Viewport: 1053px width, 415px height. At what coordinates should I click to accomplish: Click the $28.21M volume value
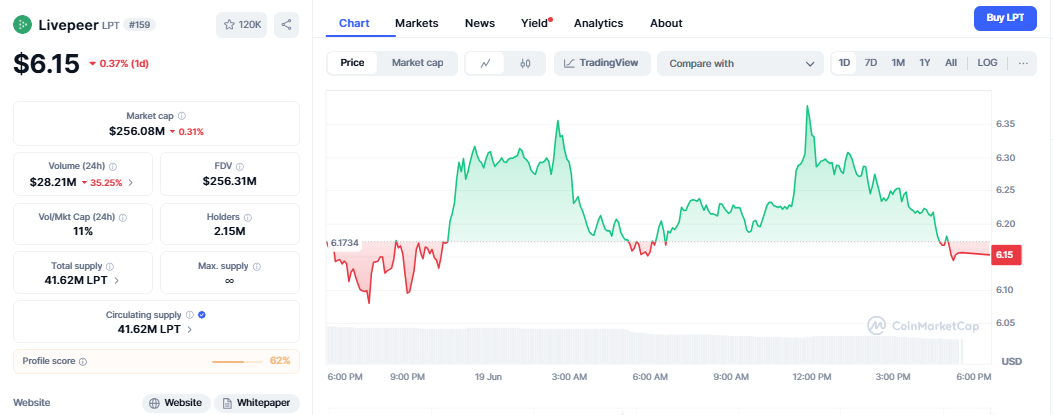(x=53, y=181)
